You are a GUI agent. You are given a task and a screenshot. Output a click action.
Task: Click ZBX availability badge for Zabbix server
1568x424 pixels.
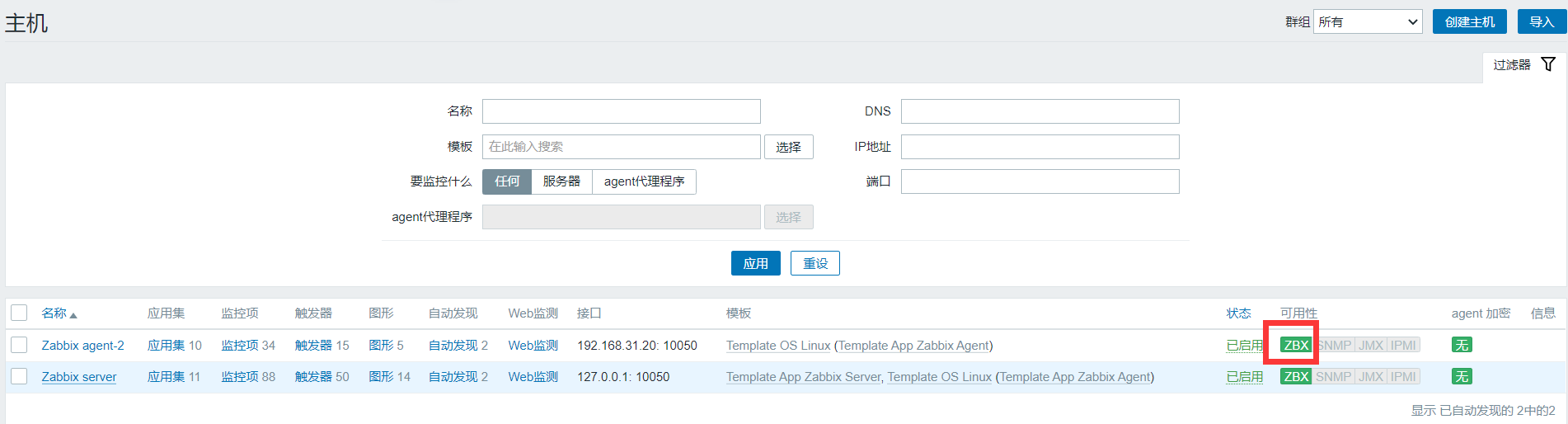point(1296,377)
